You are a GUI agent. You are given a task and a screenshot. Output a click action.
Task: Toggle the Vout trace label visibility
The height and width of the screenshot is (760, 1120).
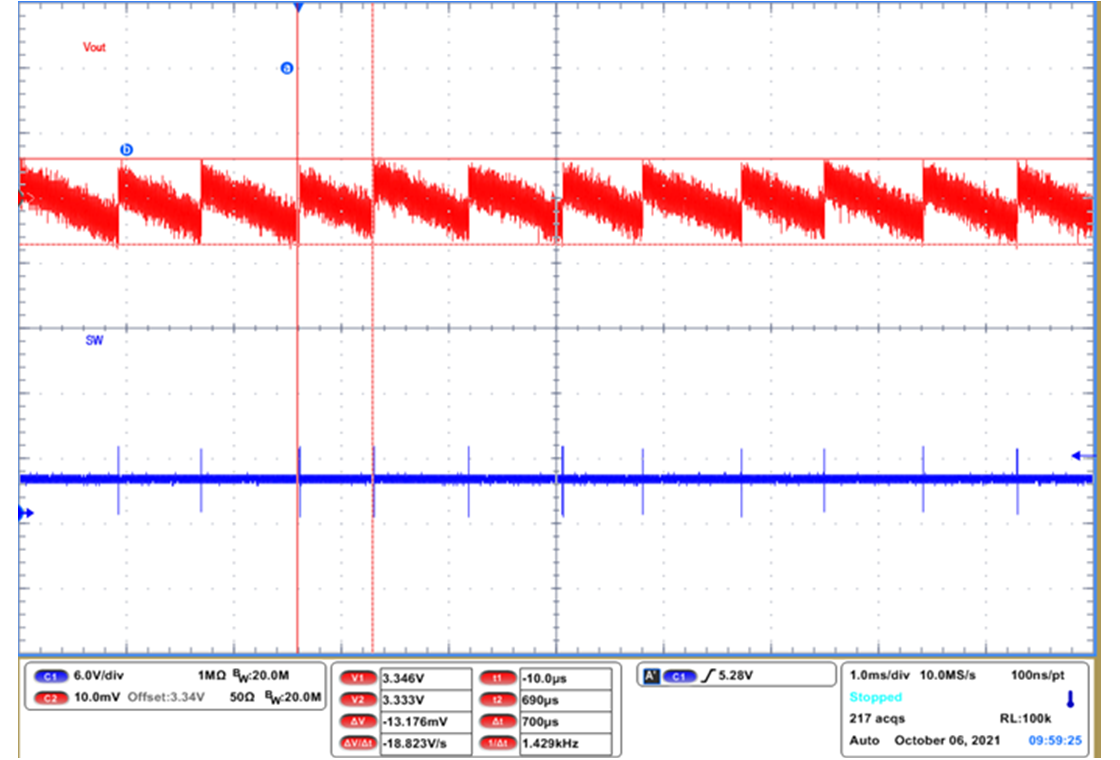(x=94, y=46)
